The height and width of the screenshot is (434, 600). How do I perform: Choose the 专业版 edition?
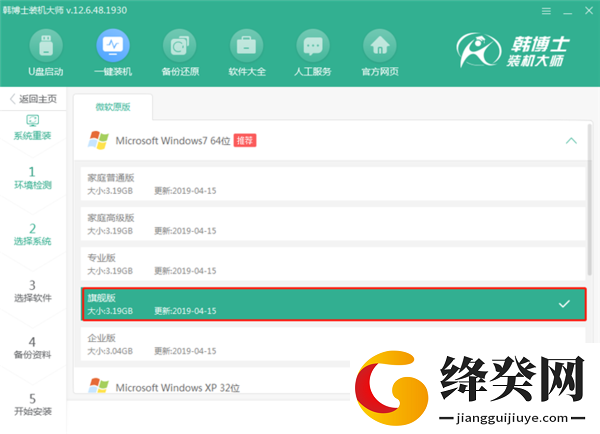click(x=333, y=264)
